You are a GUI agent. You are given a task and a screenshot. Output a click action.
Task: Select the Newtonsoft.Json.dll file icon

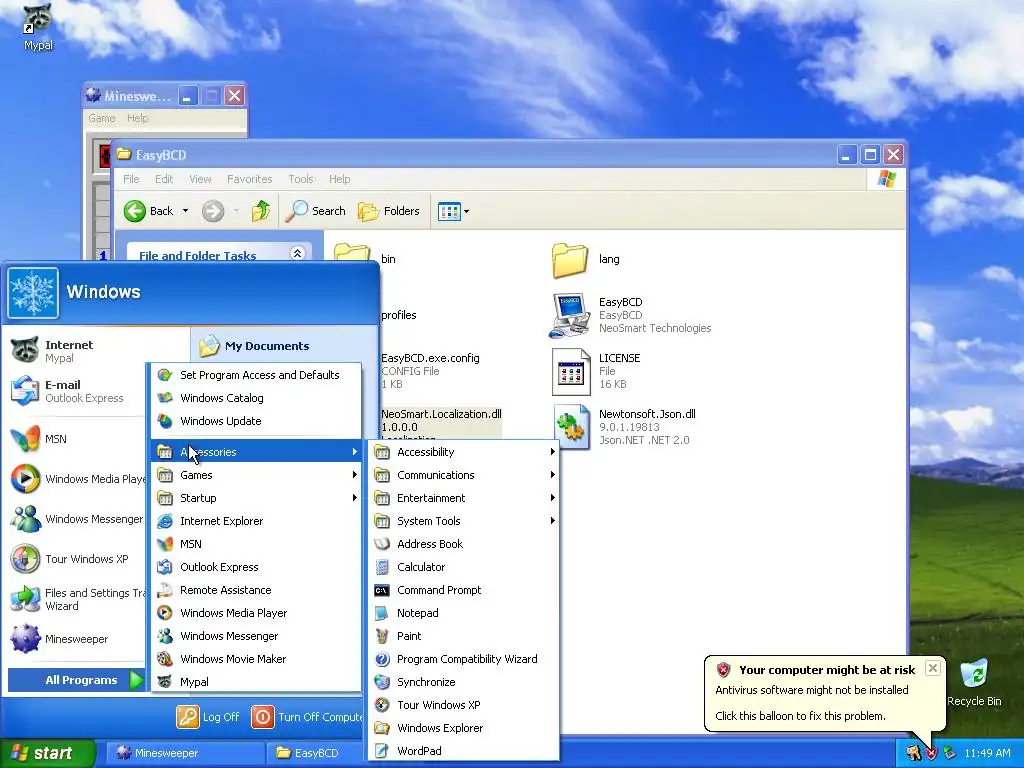point(571,427)
